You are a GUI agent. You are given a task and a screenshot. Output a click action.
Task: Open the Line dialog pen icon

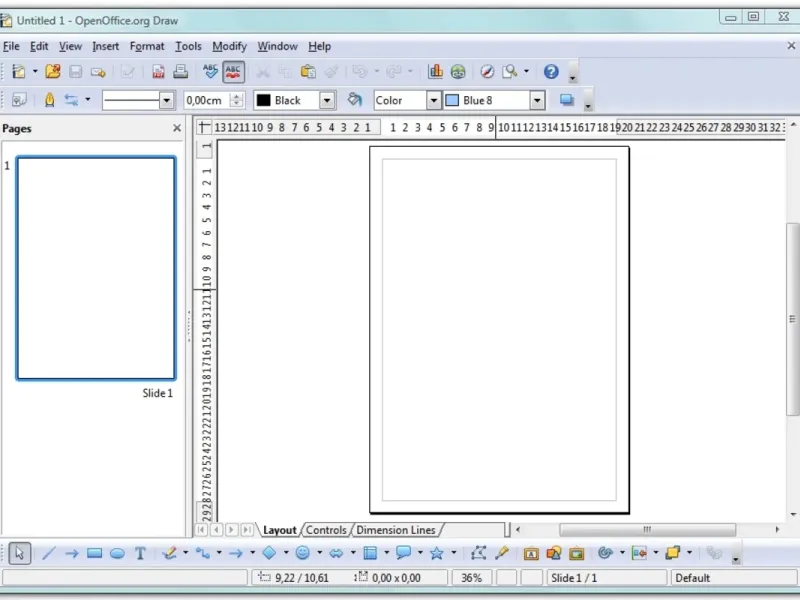click(x=49, y=100)
